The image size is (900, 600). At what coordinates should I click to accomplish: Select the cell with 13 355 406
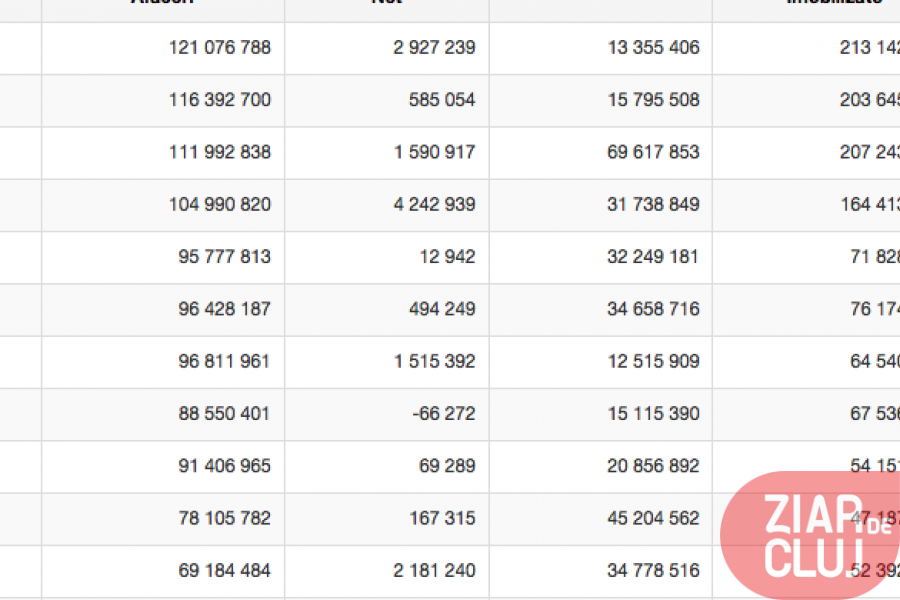(x=601, y=48)
